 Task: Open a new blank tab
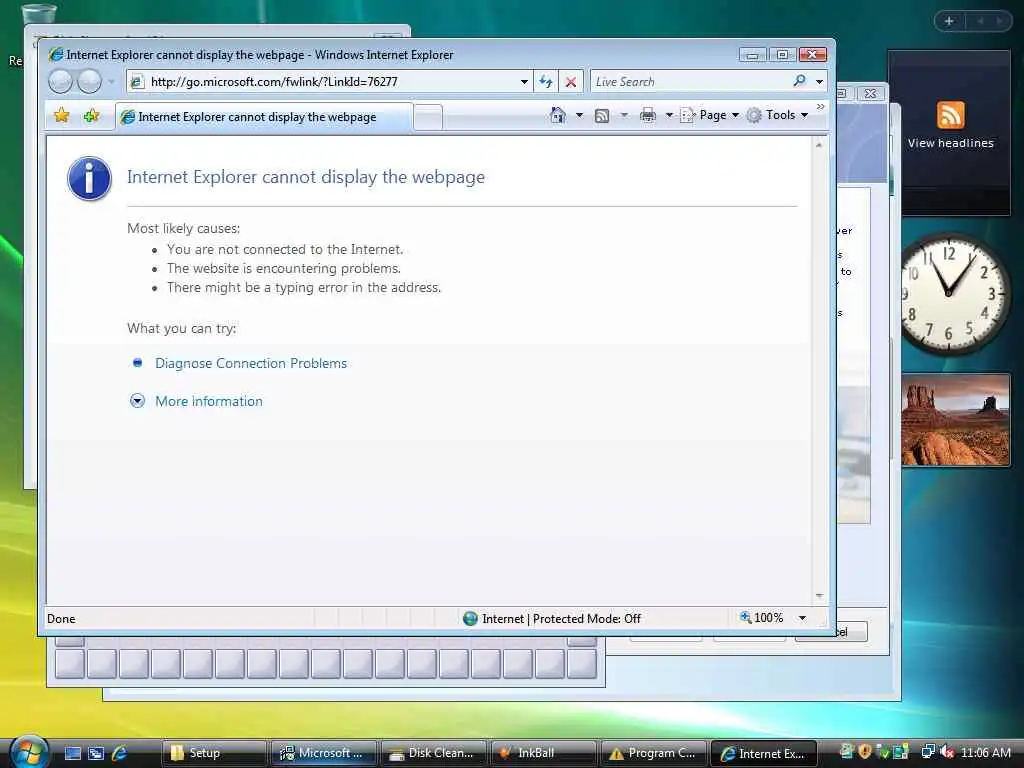(x=428, y=118)
